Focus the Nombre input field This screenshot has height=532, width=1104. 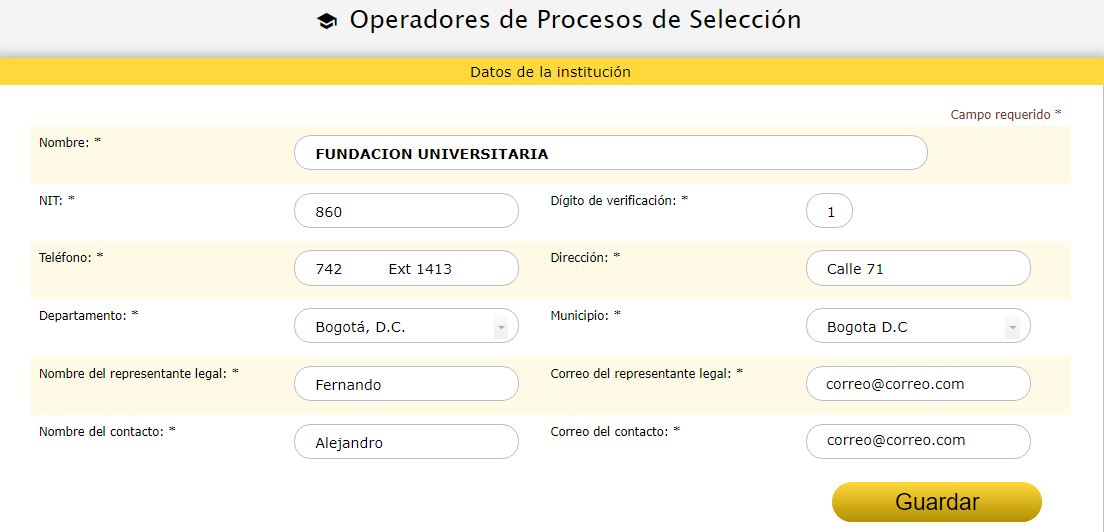point(610,153)
